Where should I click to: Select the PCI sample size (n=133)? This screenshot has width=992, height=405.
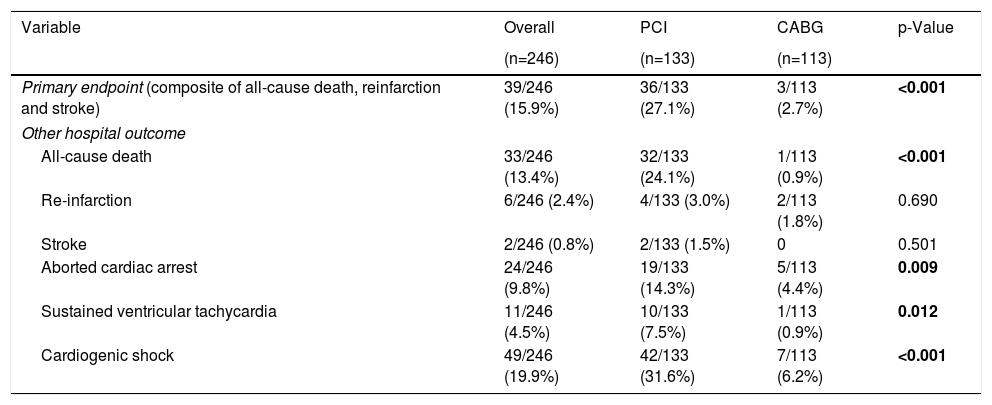(666, 58)
